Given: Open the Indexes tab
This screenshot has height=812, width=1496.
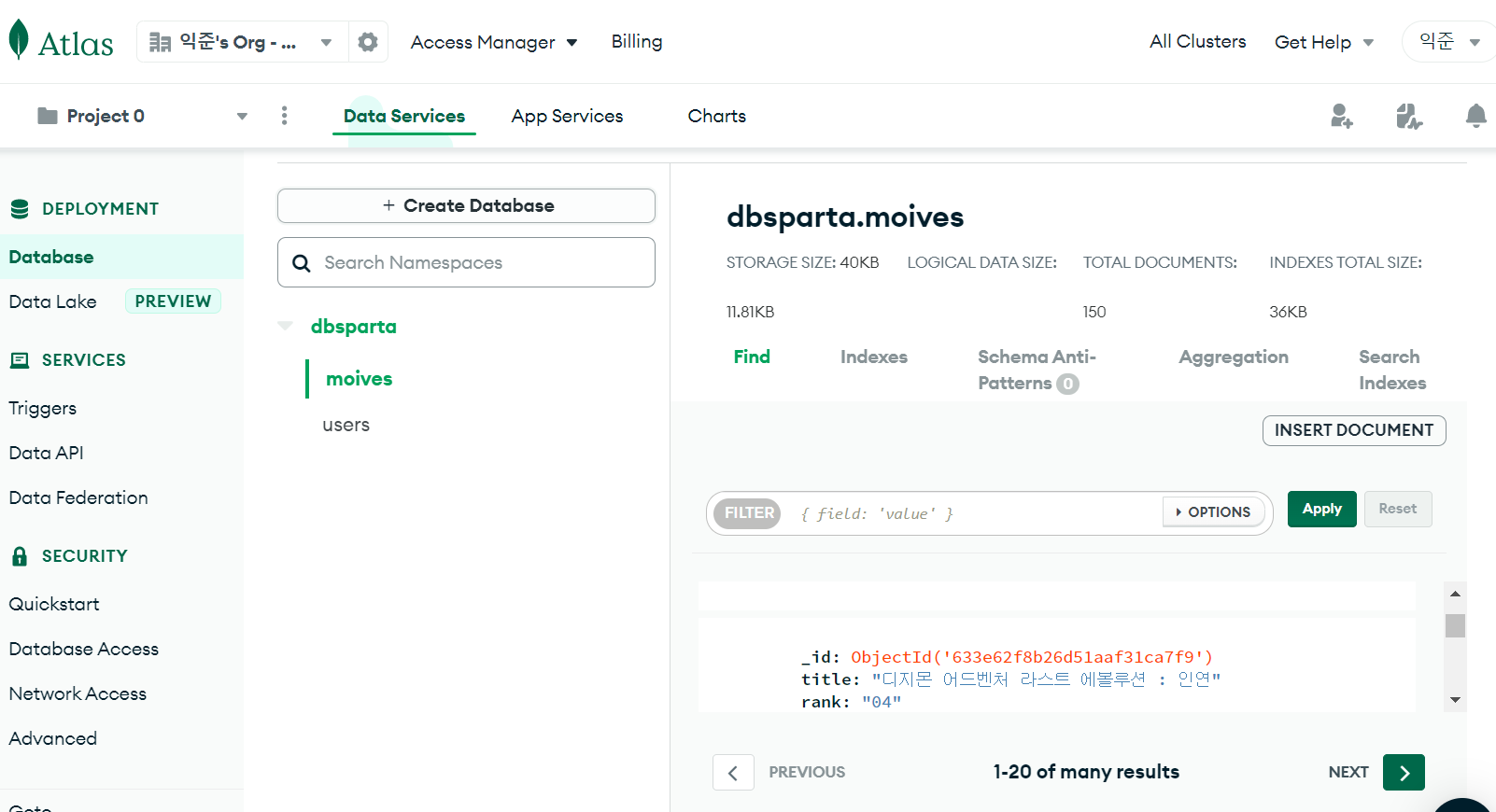Looking at the screenshot, I should tap(874, 357).
